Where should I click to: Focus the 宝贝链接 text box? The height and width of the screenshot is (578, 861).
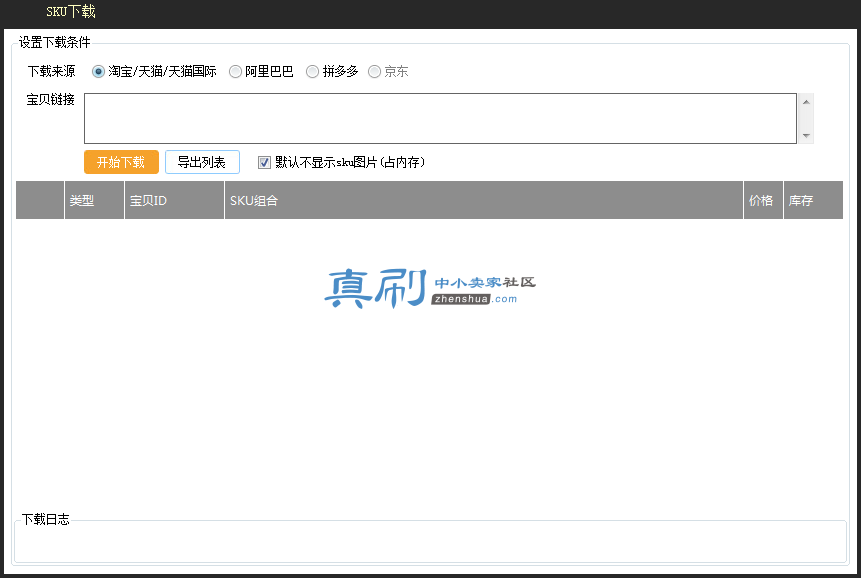440,119
